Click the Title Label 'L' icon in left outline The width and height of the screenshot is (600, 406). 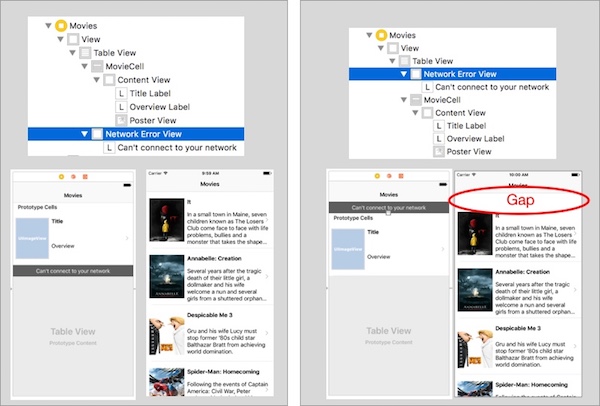121,93
